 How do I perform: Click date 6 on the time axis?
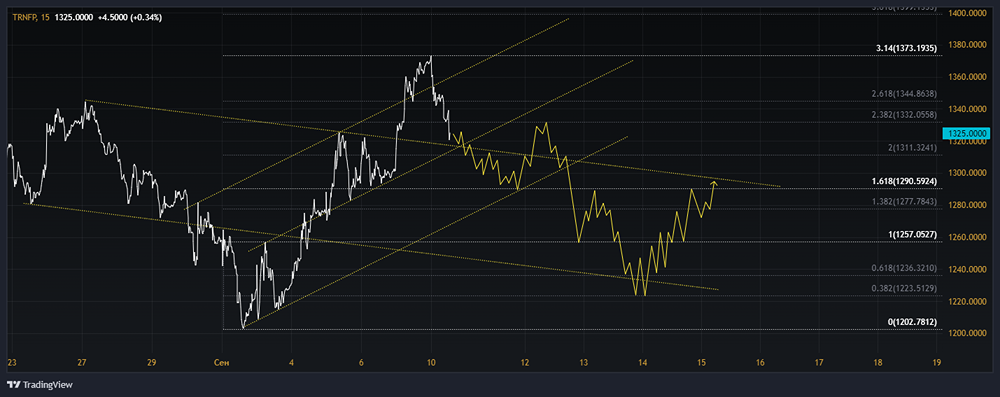click(361, 363)
